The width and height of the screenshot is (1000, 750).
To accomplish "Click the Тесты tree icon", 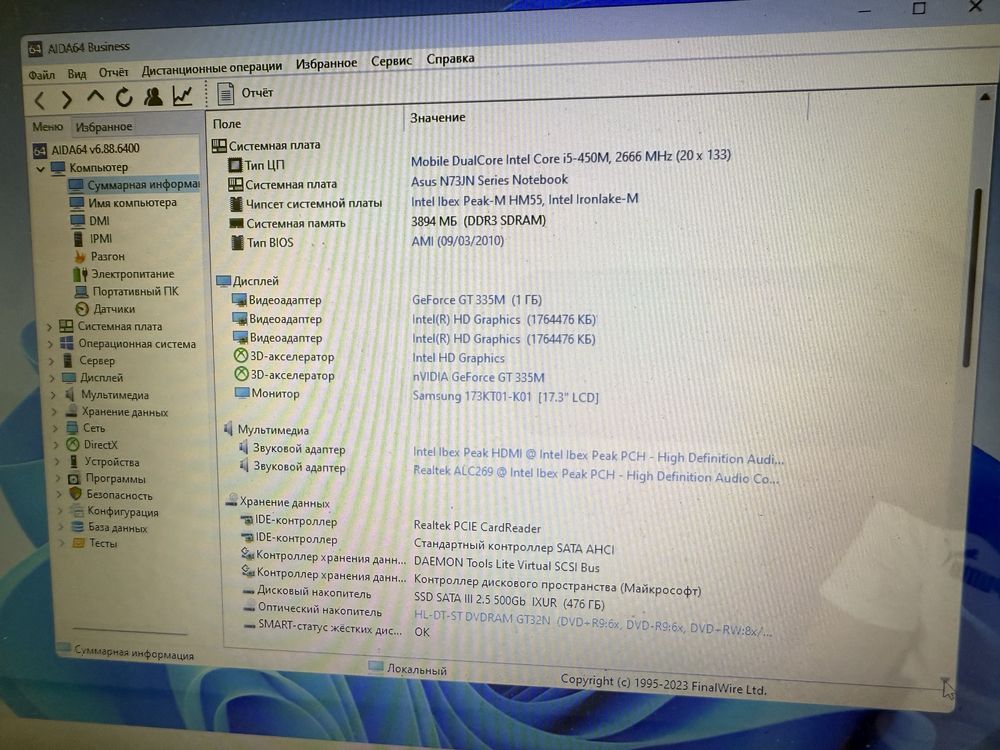I will (x=78, y=543).
